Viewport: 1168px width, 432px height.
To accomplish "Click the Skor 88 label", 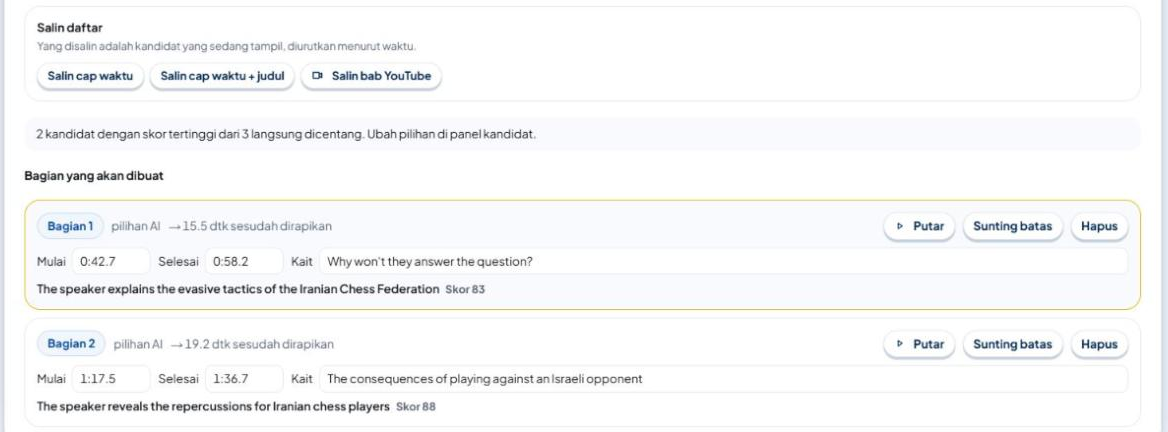I will pos(416,407).
